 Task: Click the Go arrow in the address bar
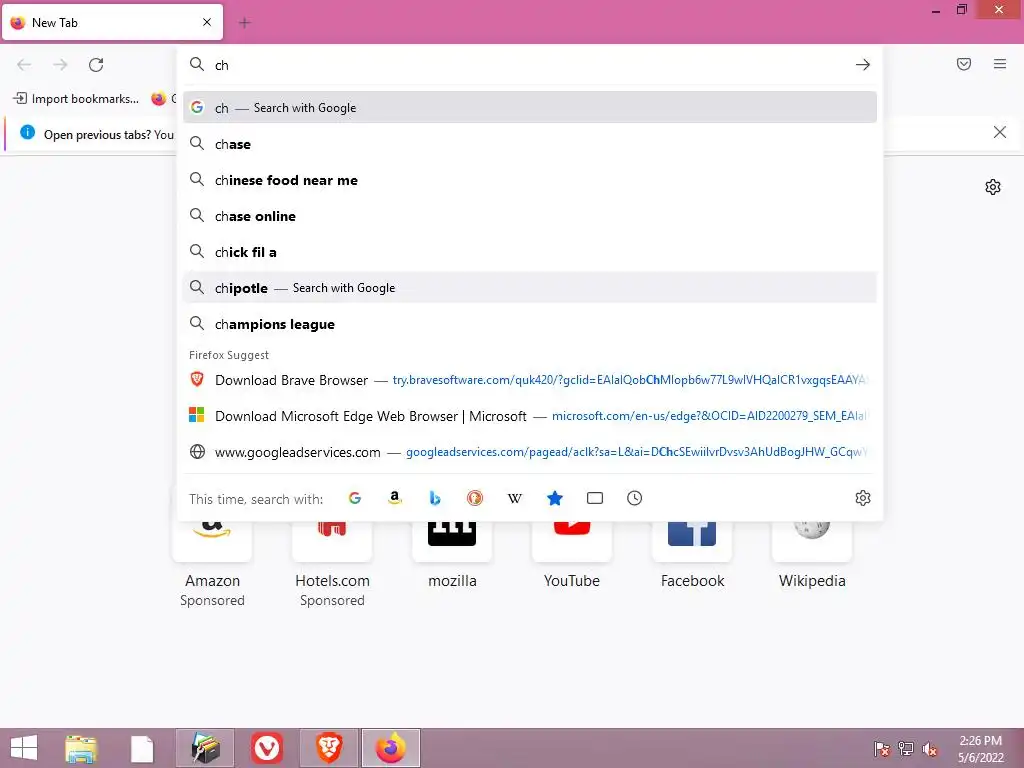pos(863,65)
